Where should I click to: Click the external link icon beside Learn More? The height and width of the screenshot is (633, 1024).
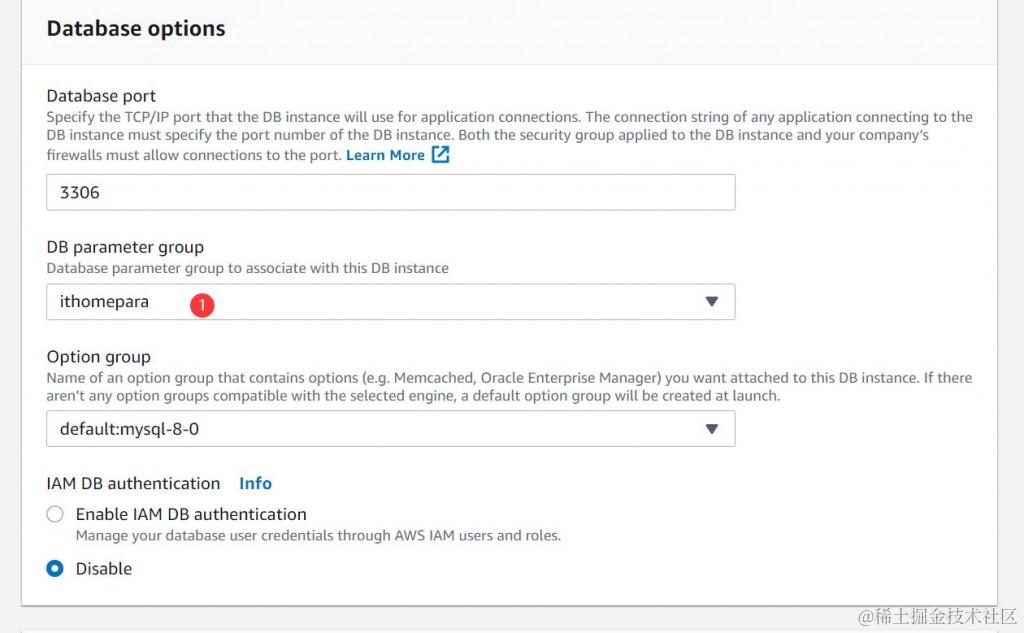tap(440, 155)
